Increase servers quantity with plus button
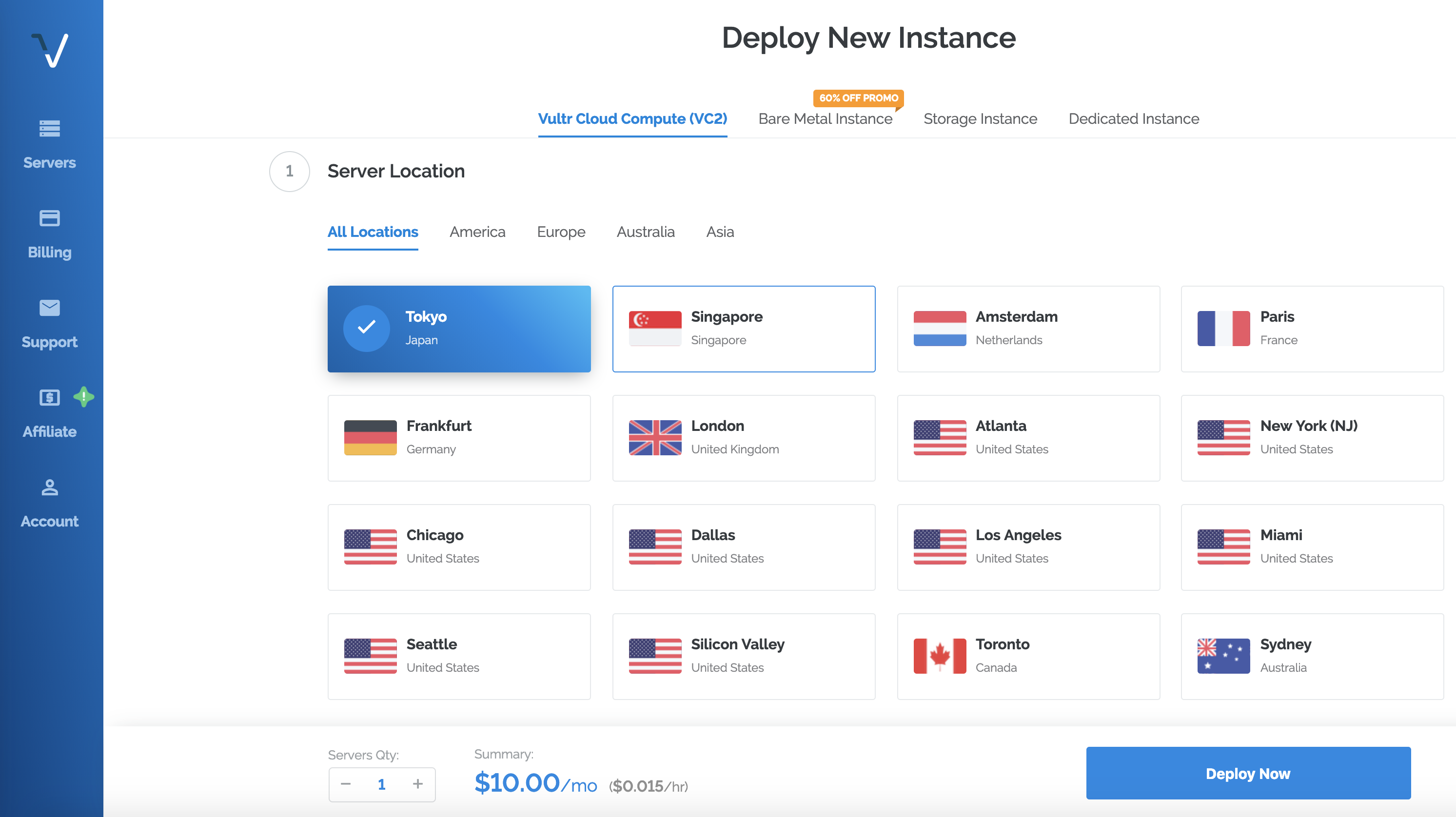1456x817 pixels. click(418, 784)
